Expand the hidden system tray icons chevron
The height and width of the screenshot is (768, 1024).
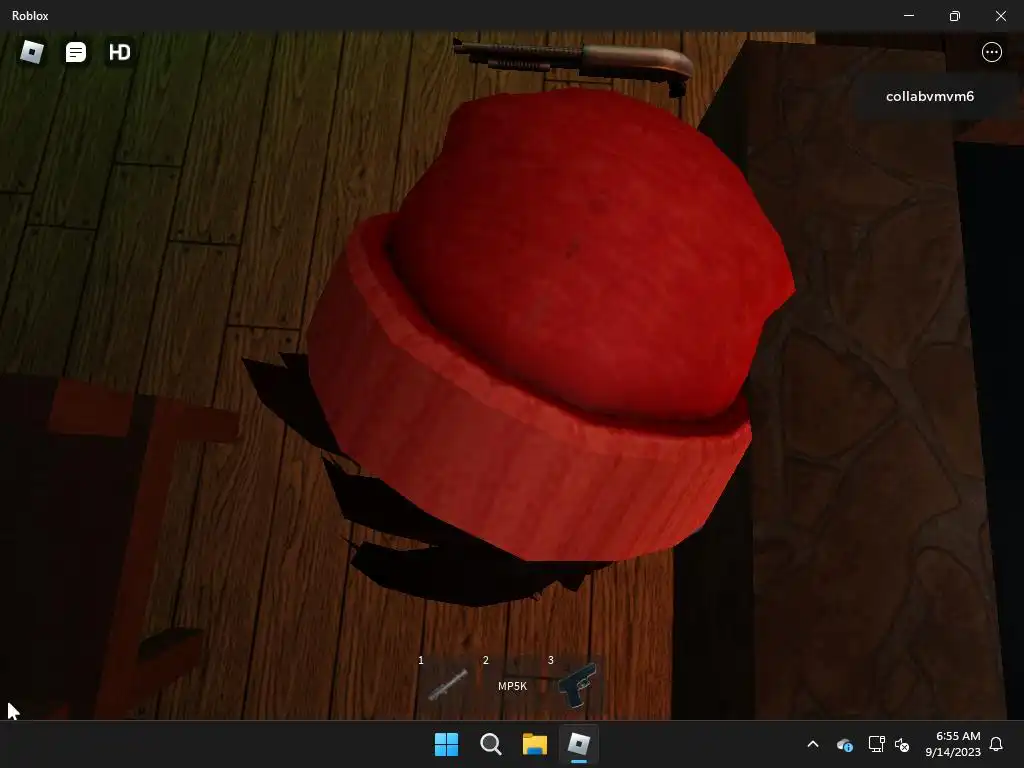pyautogui.click(x=813, y=744)
